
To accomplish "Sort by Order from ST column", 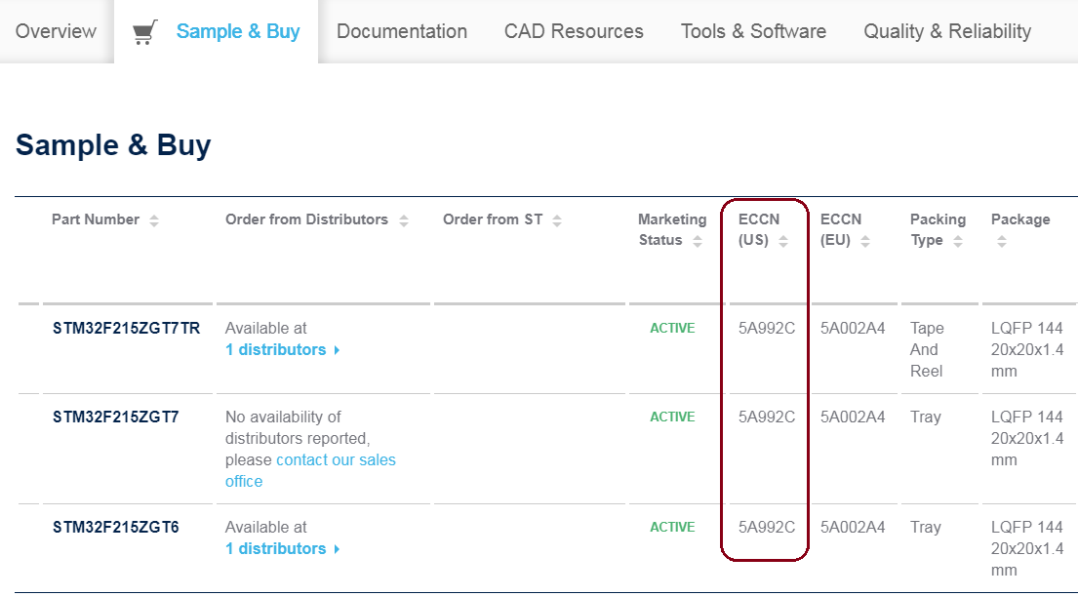I will tap(557, 221).
